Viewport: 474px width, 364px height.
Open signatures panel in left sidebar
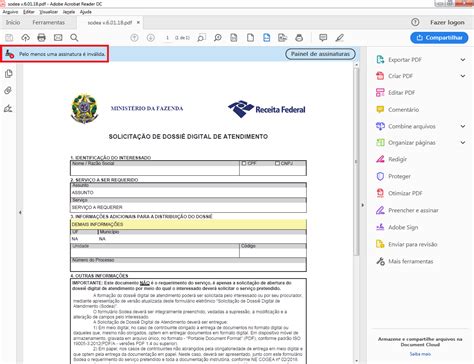[8, 108]
